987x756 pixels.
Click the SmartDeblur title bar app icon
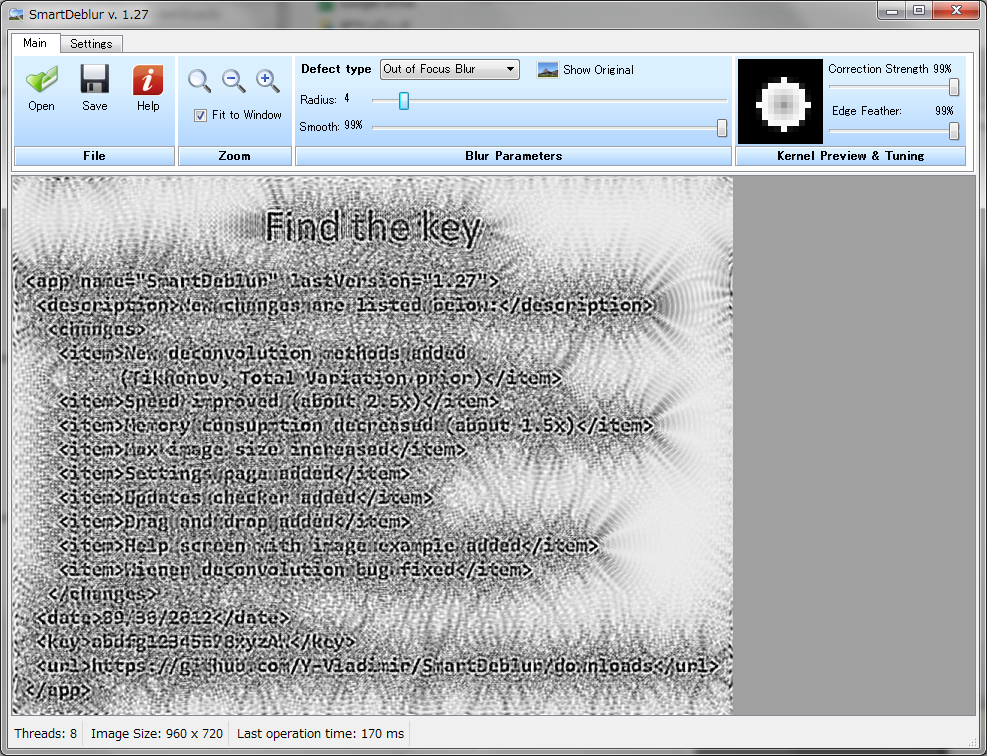click(16, 14)
